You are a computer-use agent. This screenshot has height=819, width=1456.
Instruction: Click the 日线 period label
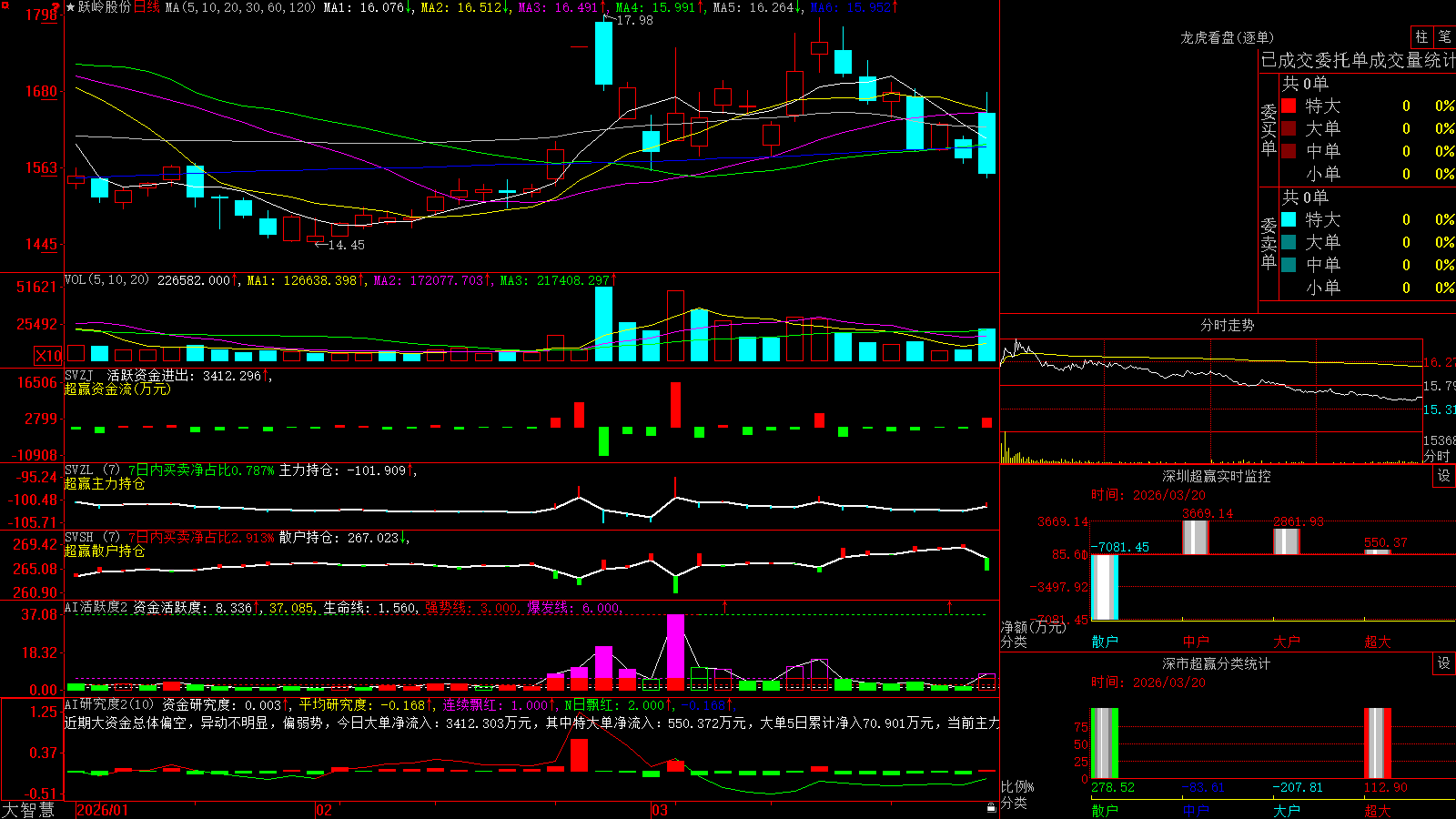[x=147, y=7]
